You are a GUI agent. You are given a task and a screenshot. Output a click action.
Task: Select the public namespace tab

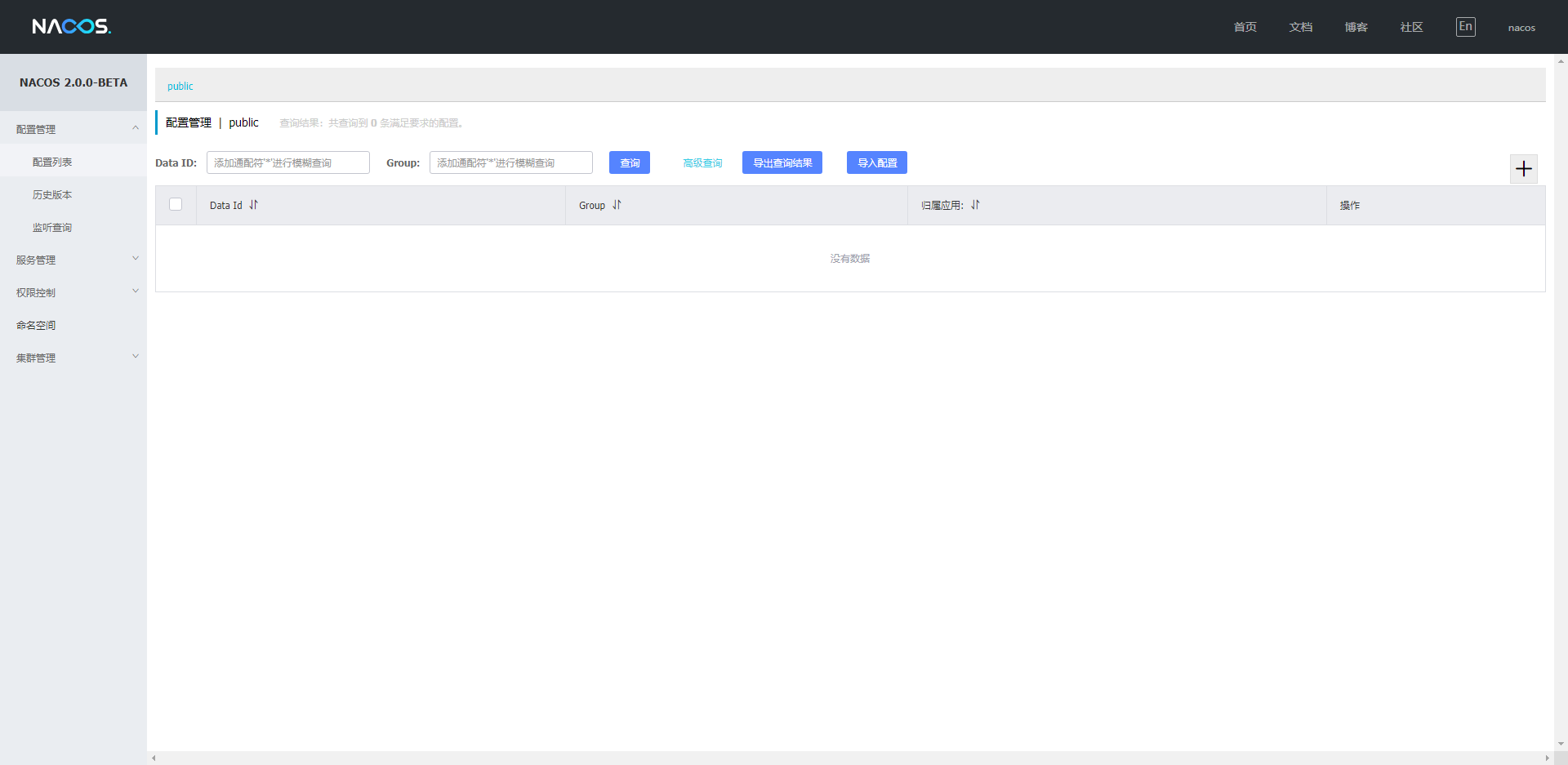click(x=180, y=86)
